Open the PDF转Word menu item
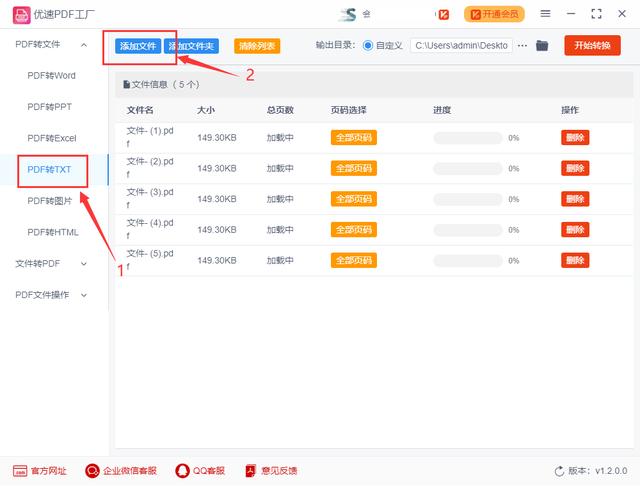 coord(51,75)
